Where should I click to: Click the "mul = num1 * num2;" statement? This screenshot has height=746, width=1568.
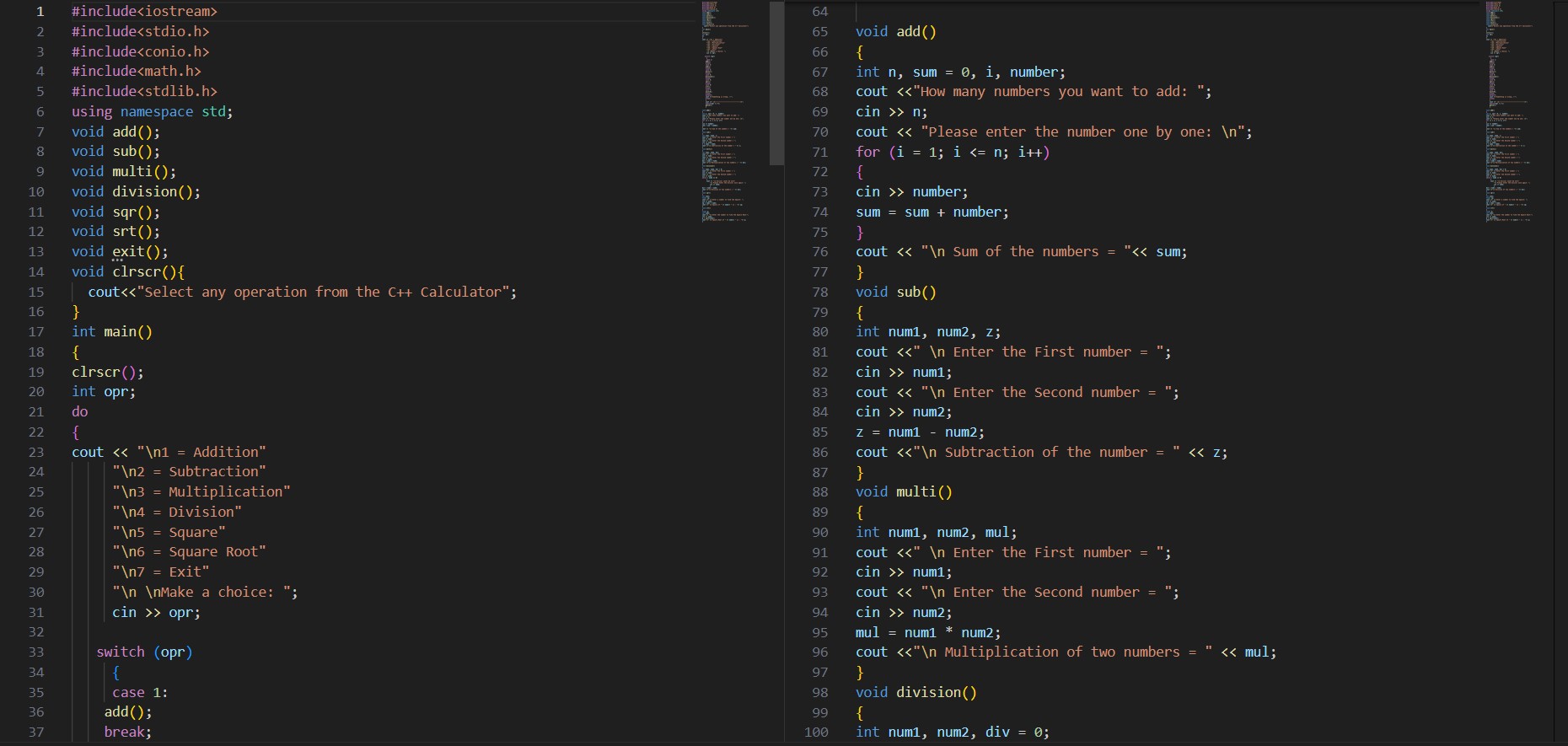coord(927,633)
